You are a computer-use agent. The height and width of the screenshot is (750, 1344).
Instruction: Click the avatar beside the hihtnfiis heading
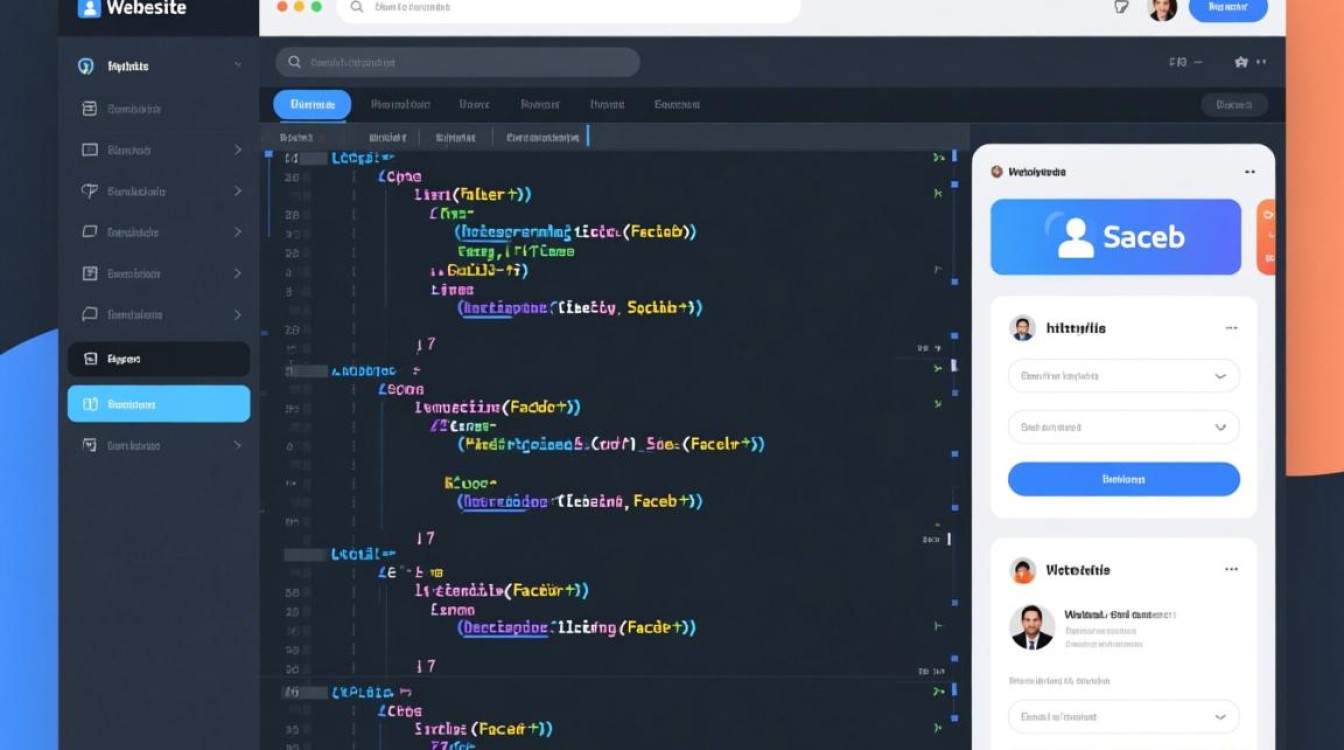pos(1022,328)
